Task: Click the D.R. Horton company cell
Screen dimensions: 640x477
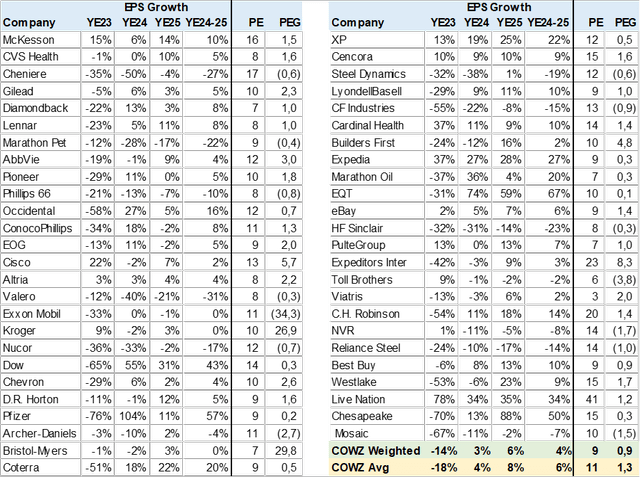Action: (x=40, y=399)
